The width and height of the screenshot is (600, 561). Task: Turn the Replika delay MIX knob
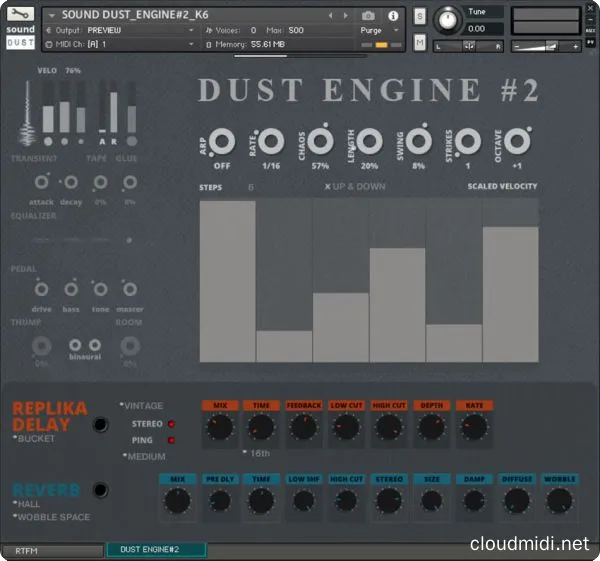coord(220,427)
